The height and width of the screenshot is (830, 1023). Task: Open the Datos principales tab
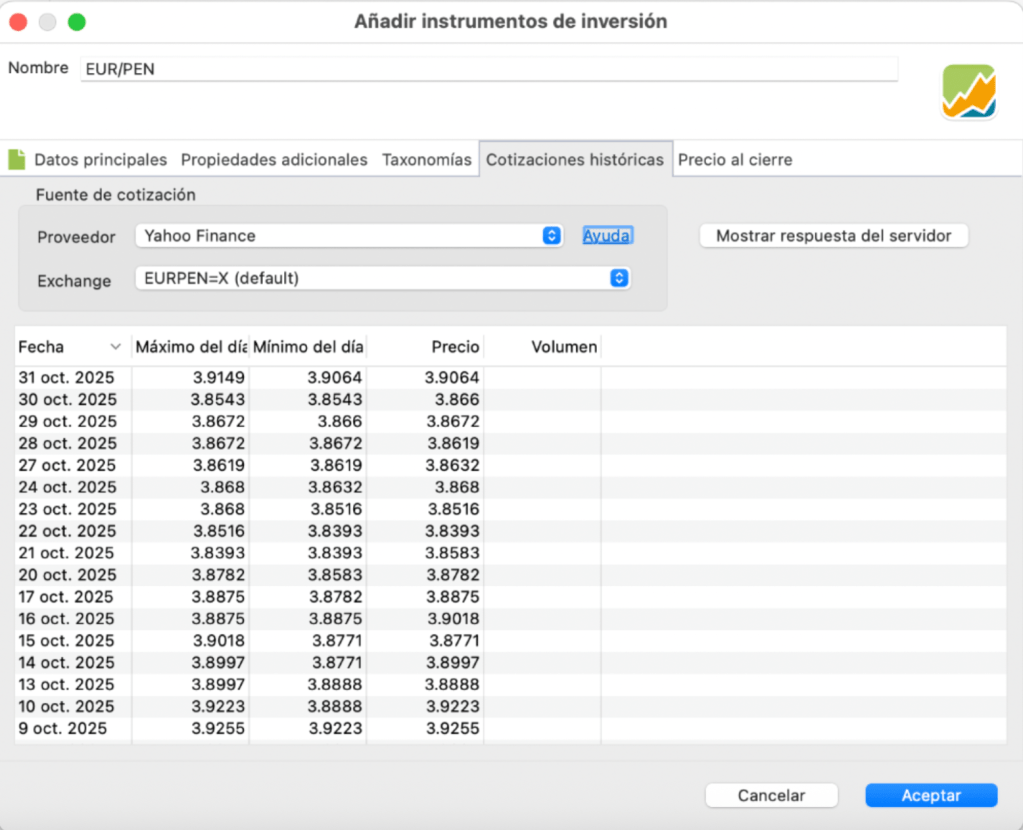tap(100, 160)
